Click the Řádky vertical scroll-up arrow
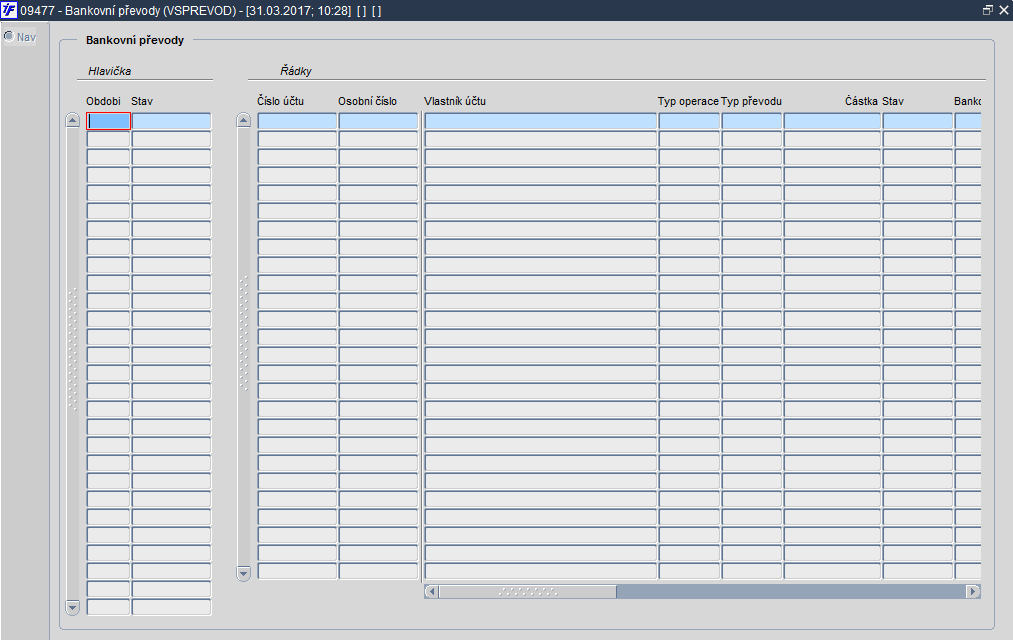The width and height of the screenshot is (1013, 640). coord(244,121)
